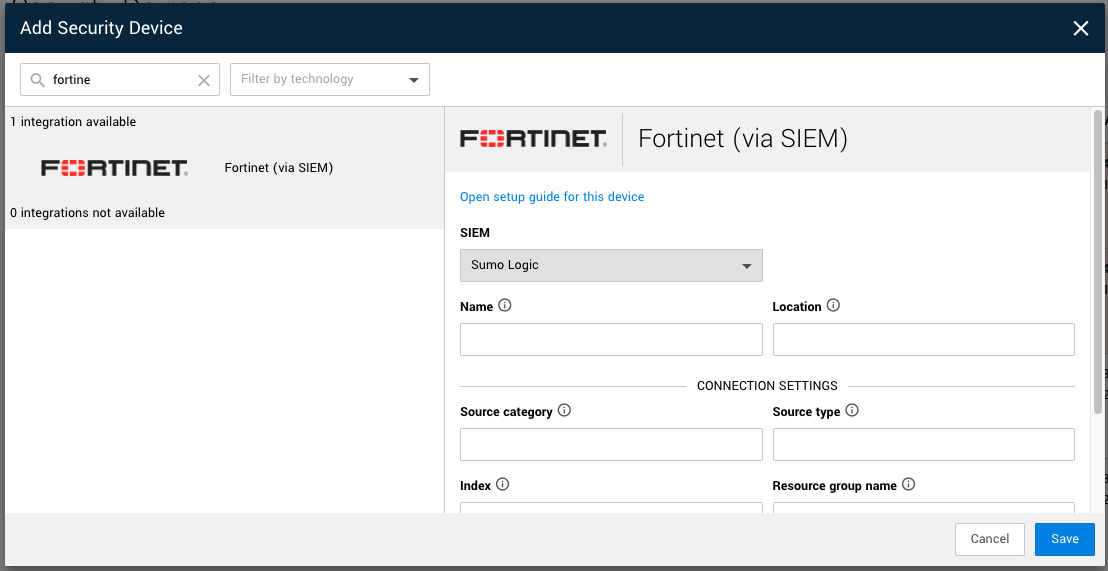Show info for Resource group name
Image resolution: width=1108 pixels, height=571 pixels.
click(909, 485)
